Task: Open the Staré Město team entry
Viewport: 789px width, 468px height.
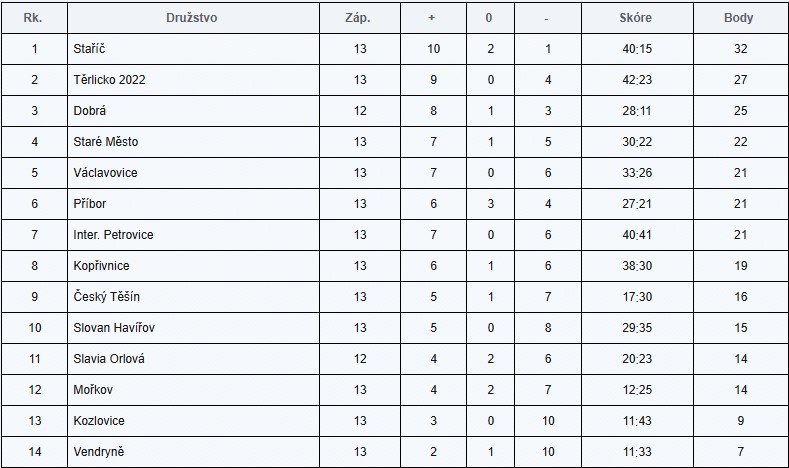Action: pos(106,142)
